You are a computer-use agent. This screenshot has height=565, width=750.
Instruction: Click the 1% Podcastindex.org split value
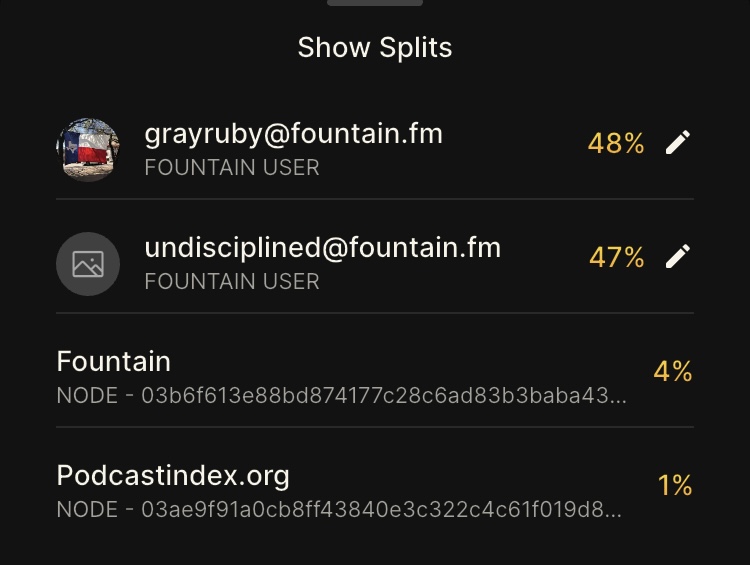click(x=675, y=485)
